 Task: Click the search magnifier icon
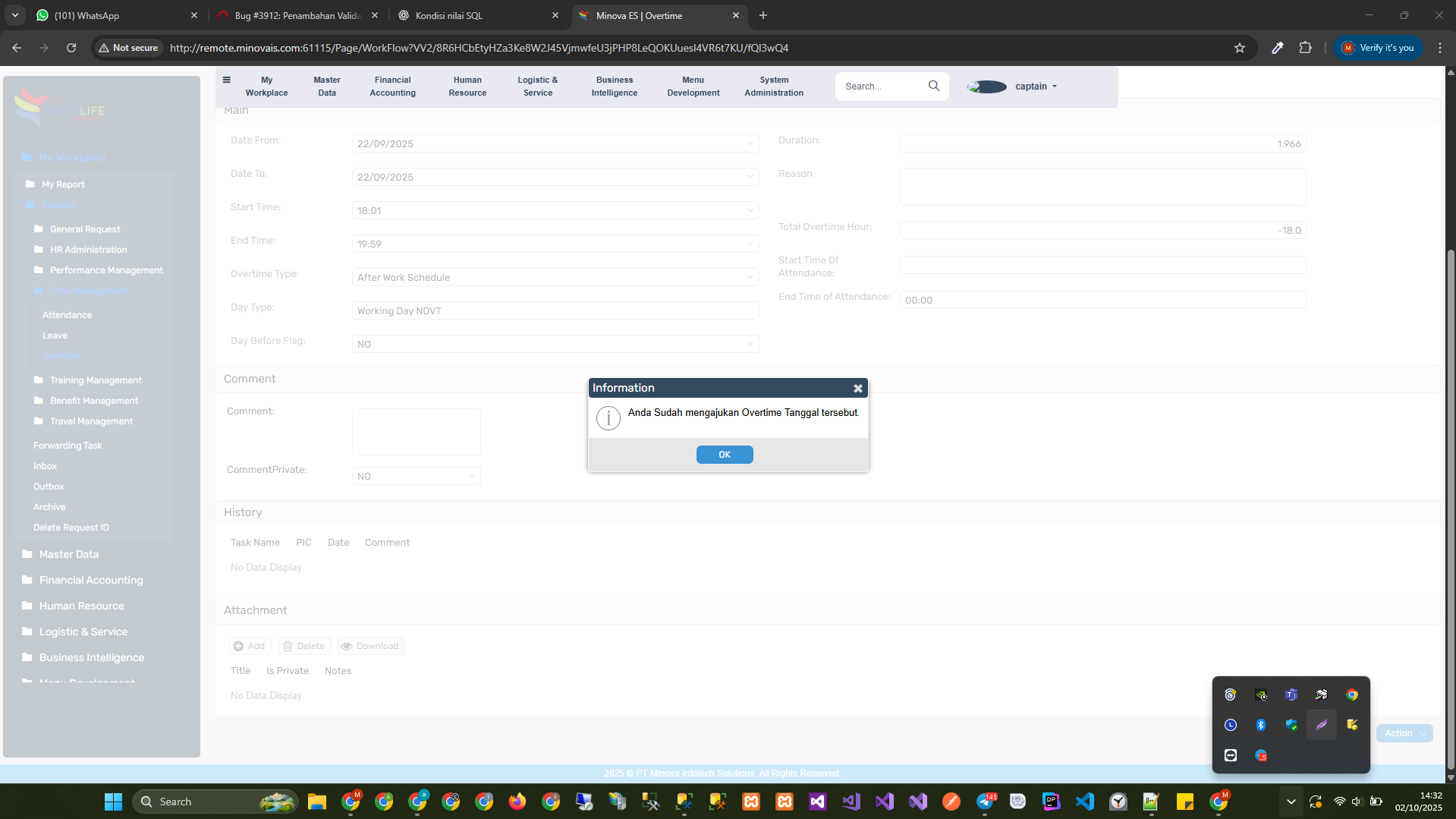tap(933, 86)
